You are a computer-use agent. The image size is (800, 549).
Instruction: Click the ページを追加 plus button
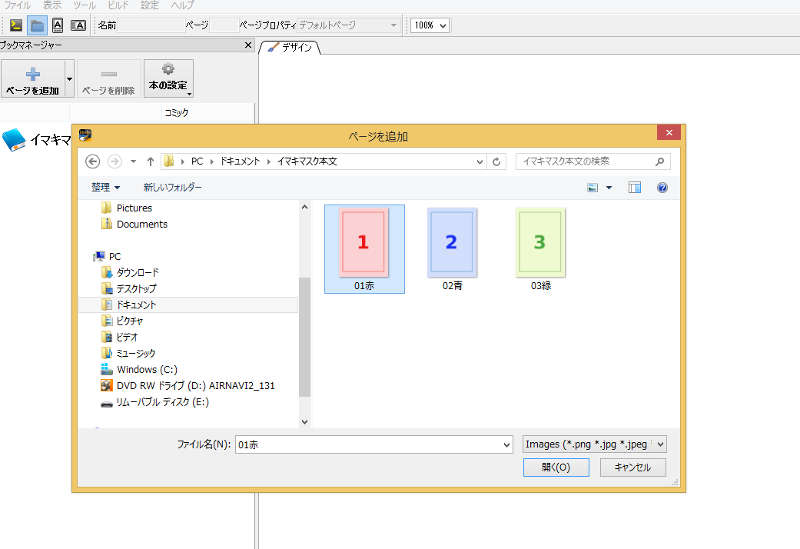point(33,79)
